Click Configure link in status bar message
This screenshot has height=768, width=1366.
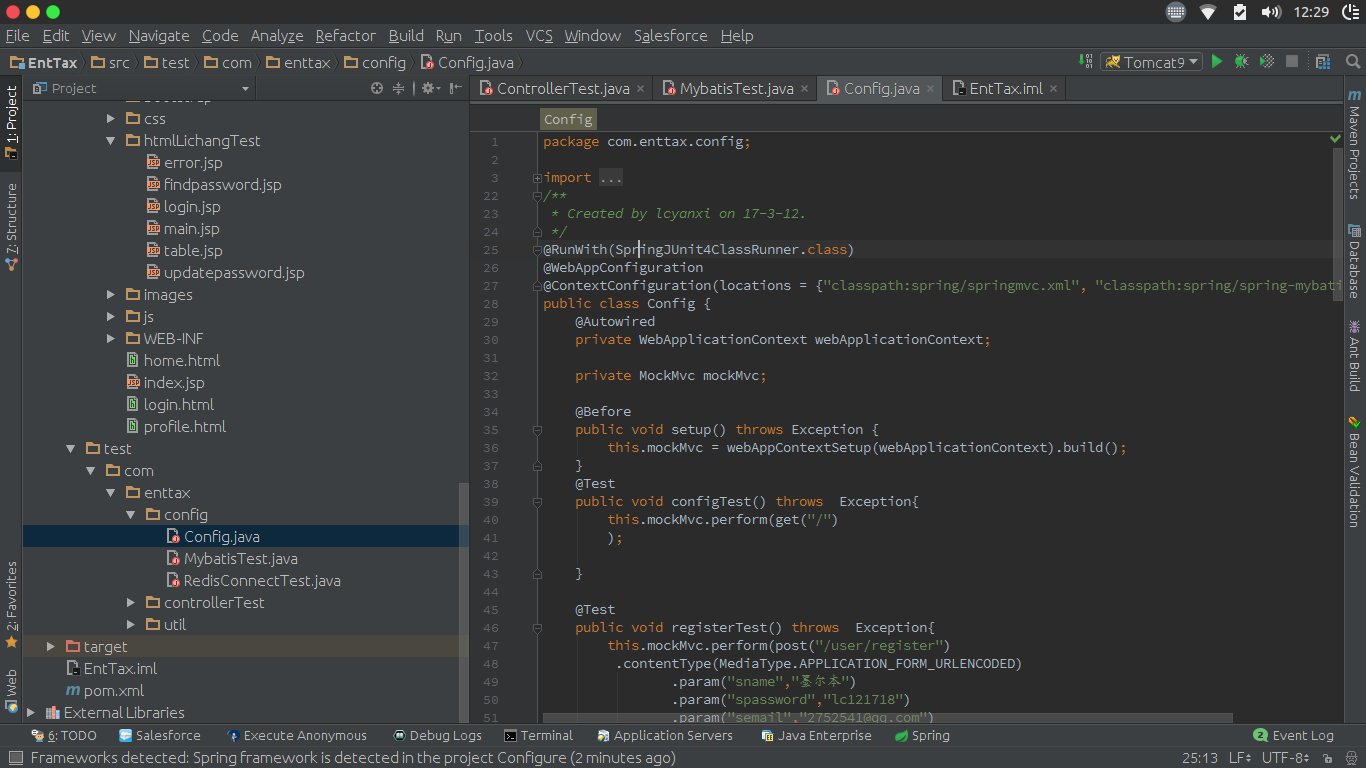(535, 758)
